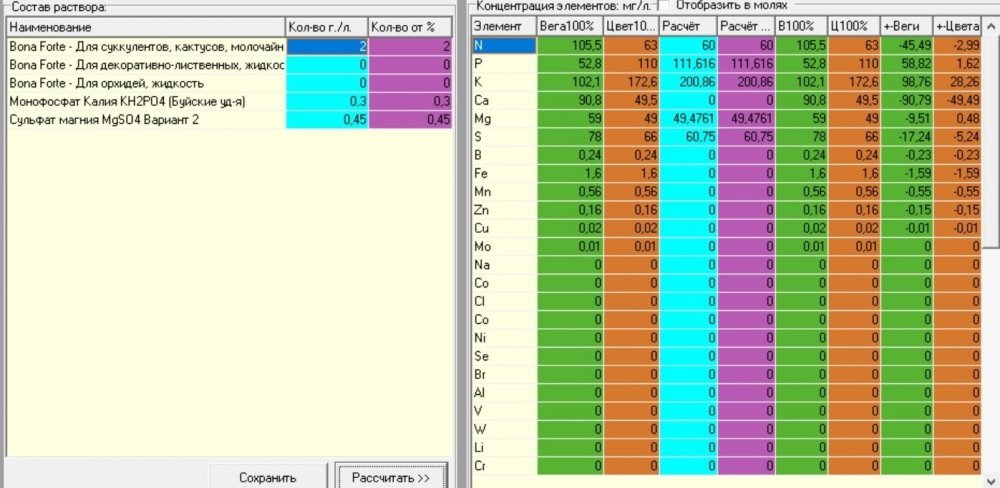Screen dimensions: 1000x488
Task: Click the g/l amount cell with value 0,3
Action: 327,101
